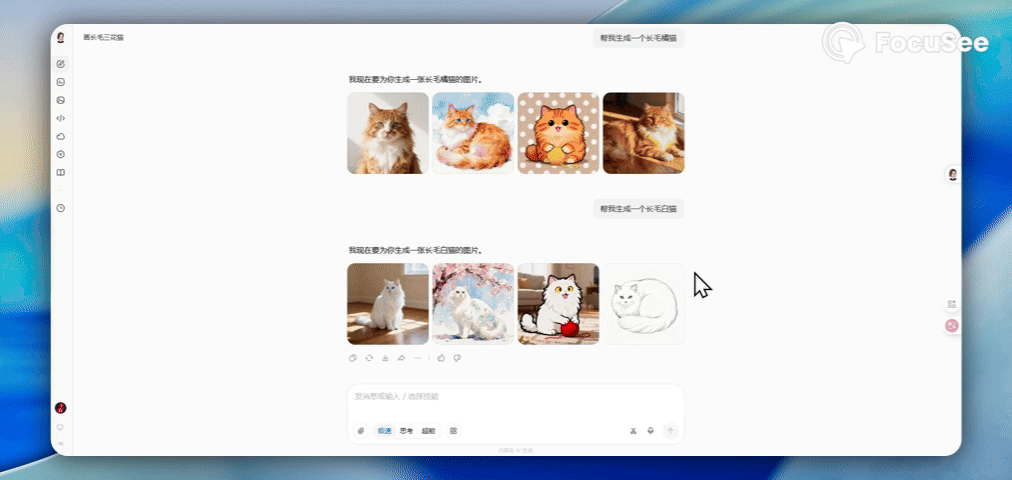
Task: Click text 我现在要为你生成一张长毛白猫的图片
Action: coord(416,250)
